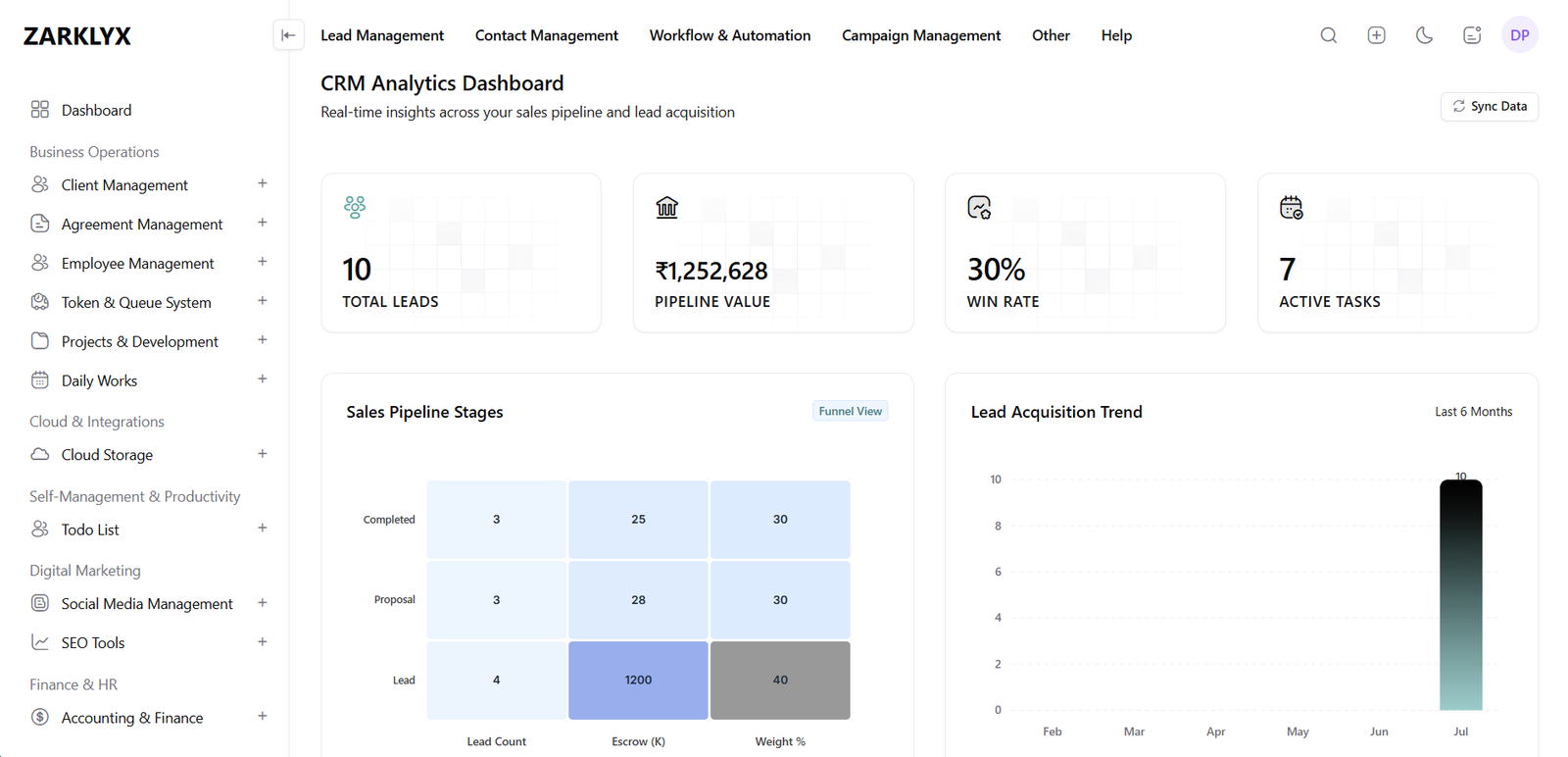Click the Win Rate card icon
The width and height of the screenshot is (1568, 757).
coord(979,207)
